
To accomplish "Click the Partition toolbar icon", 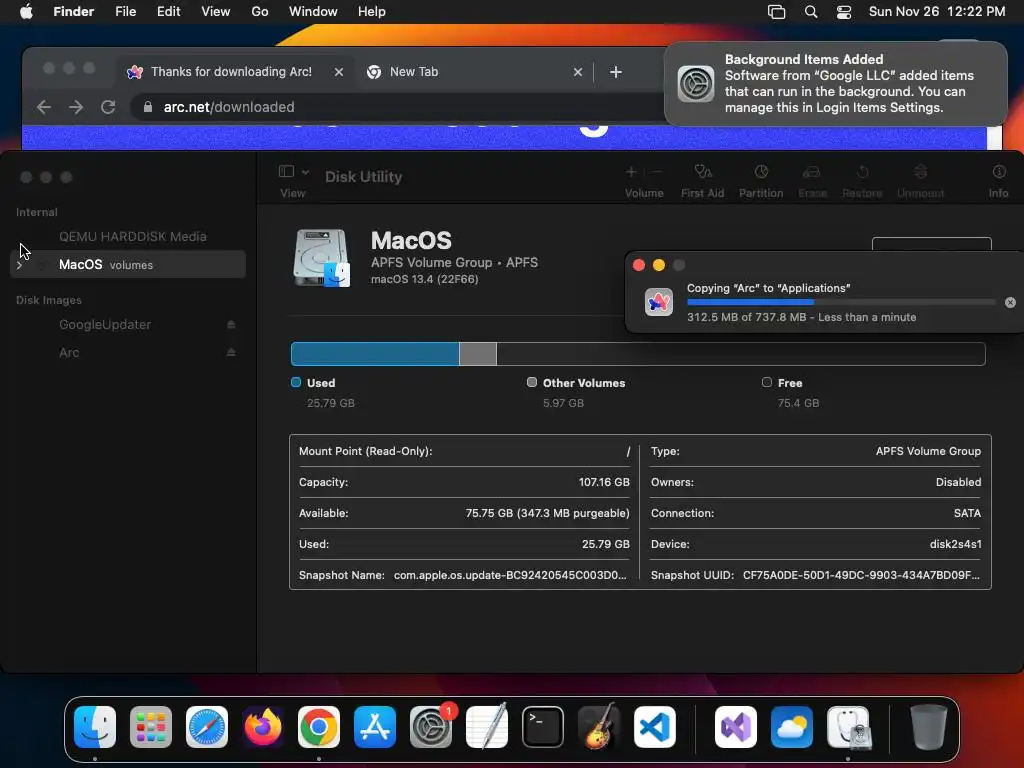I will [x=761, y=172].
